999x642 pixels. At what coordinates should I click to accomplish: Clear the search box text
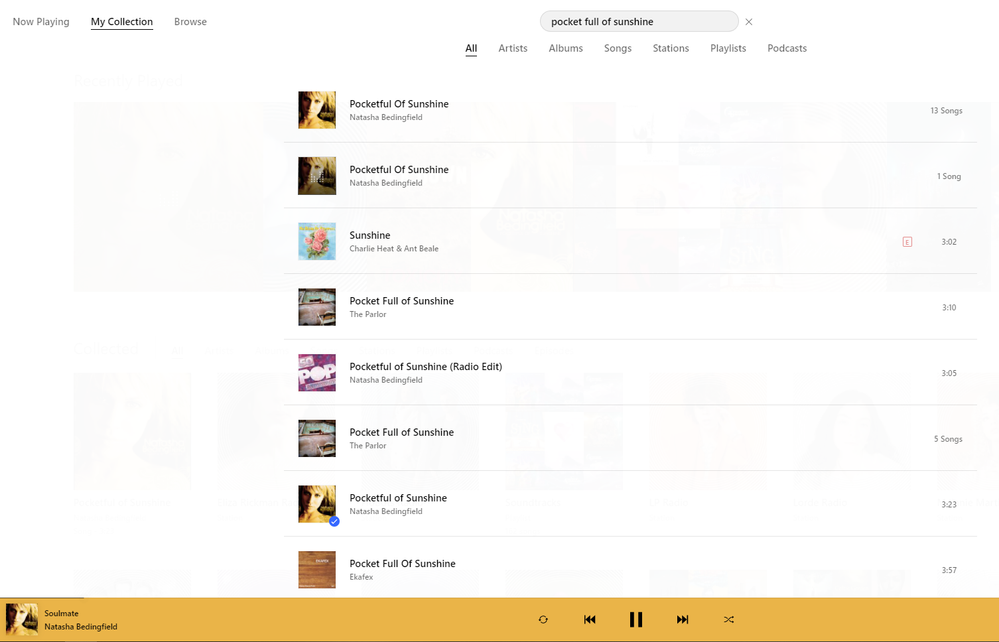(749, 22)
